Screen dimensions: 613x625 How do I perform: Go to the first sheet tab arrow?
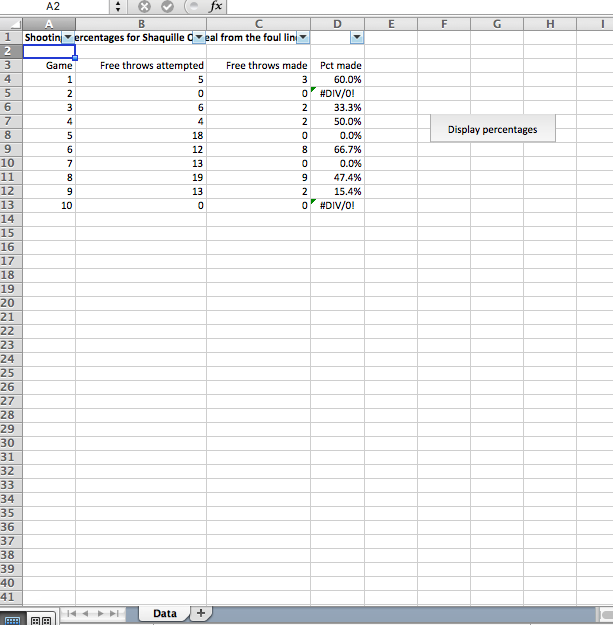point(71,613)
